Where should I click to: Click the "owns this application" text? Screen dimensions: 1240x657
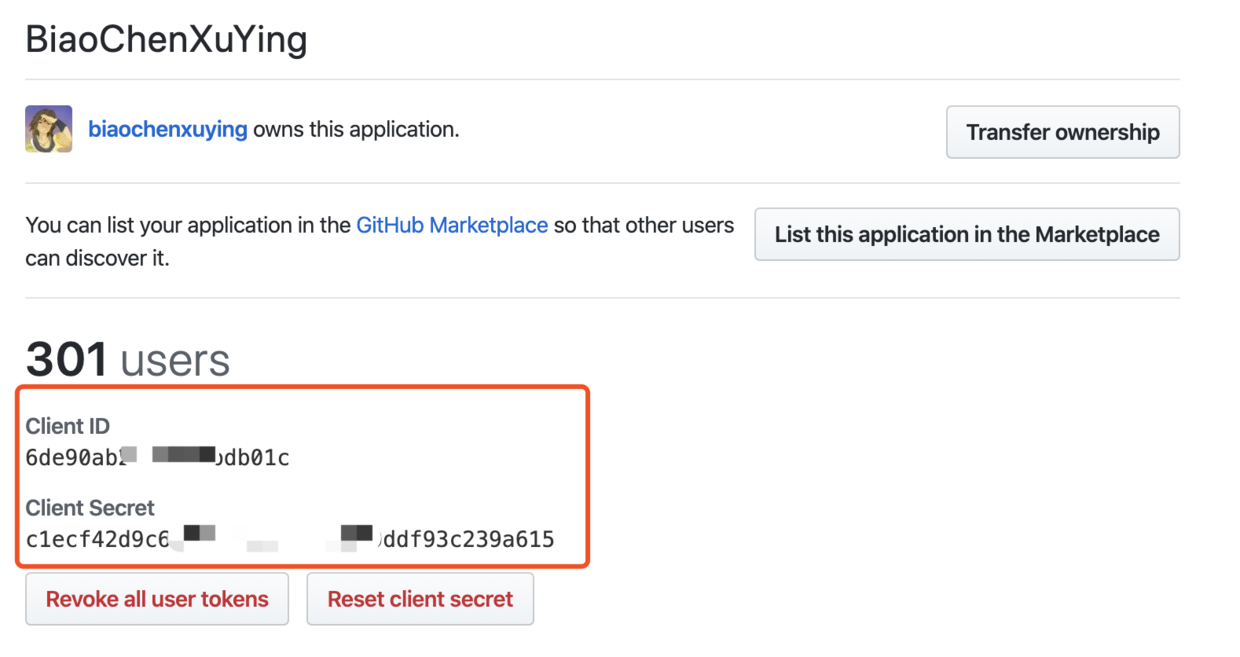click(x=356, y=130)
